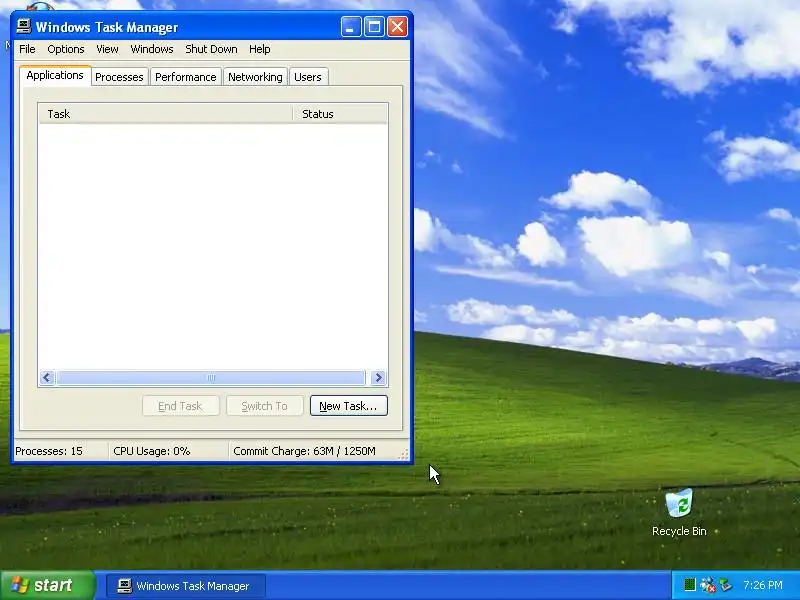Open the View menu
The image size is (800, 600).
point(107,49)
